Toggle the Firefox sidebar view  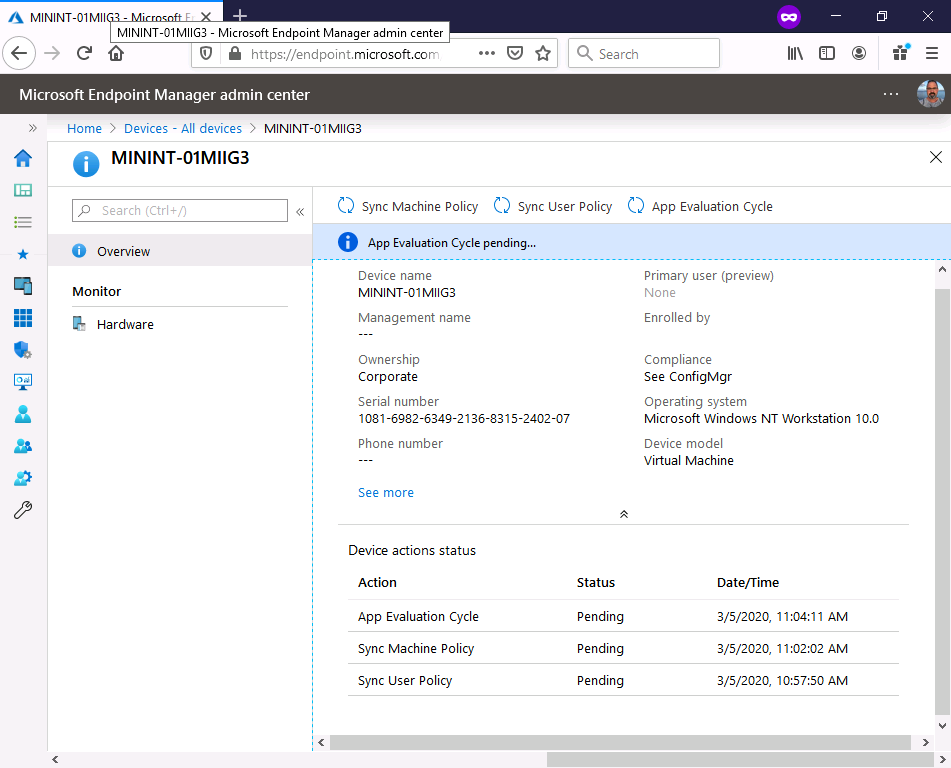point(827,54)
